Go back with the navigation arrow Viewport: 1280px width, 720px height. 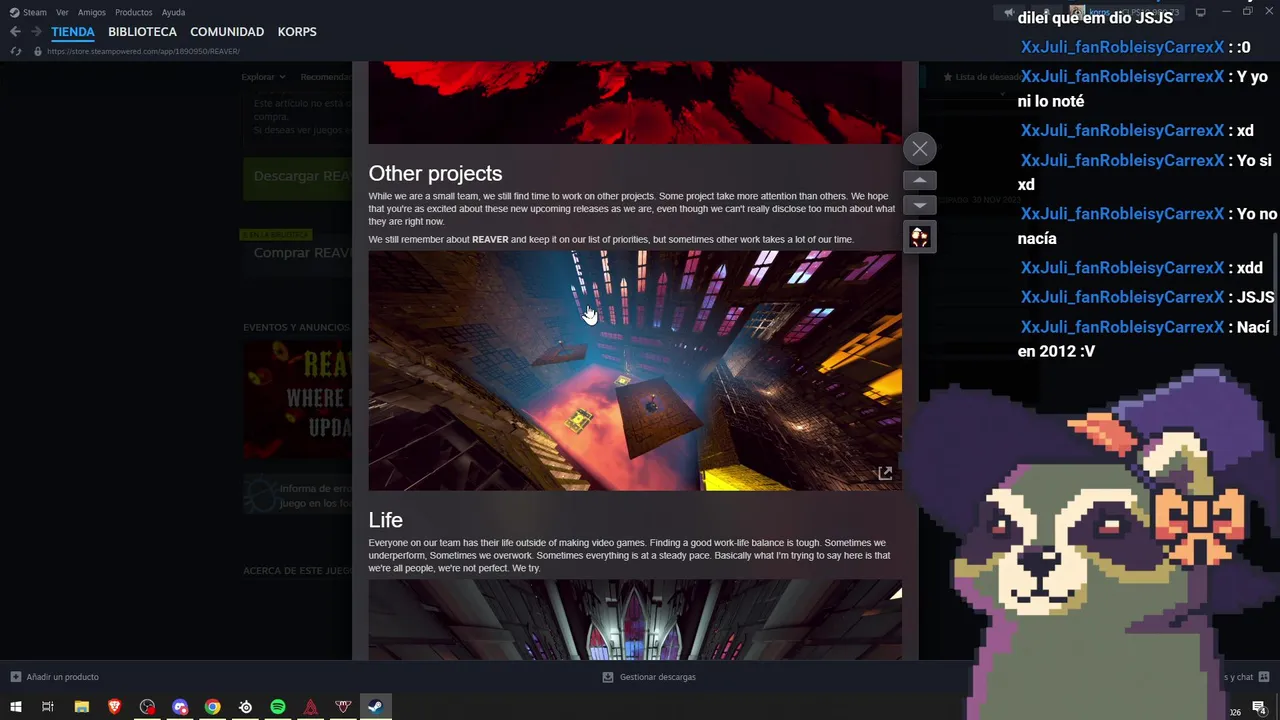tap(15, 32)
